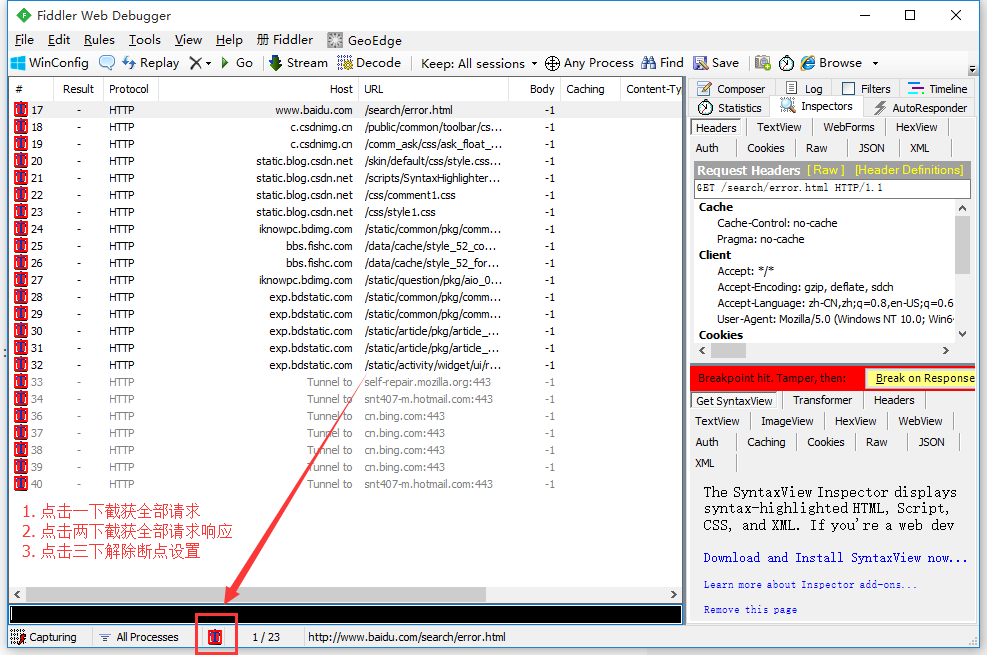Switch to the Composer tab
Screen dimensions: 987x655
tap(731, 89)
